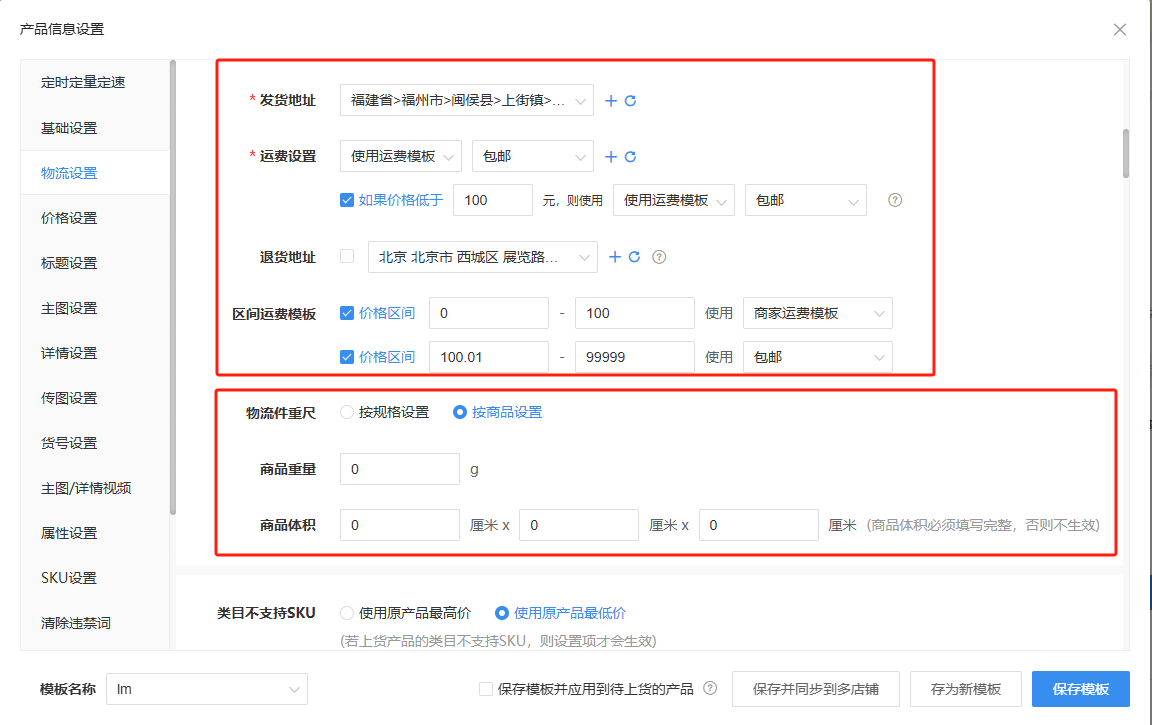Screen dimensions: 1152x725
Task: Toggle 如果价格低于 checkbox
Action: coord(347,200)
